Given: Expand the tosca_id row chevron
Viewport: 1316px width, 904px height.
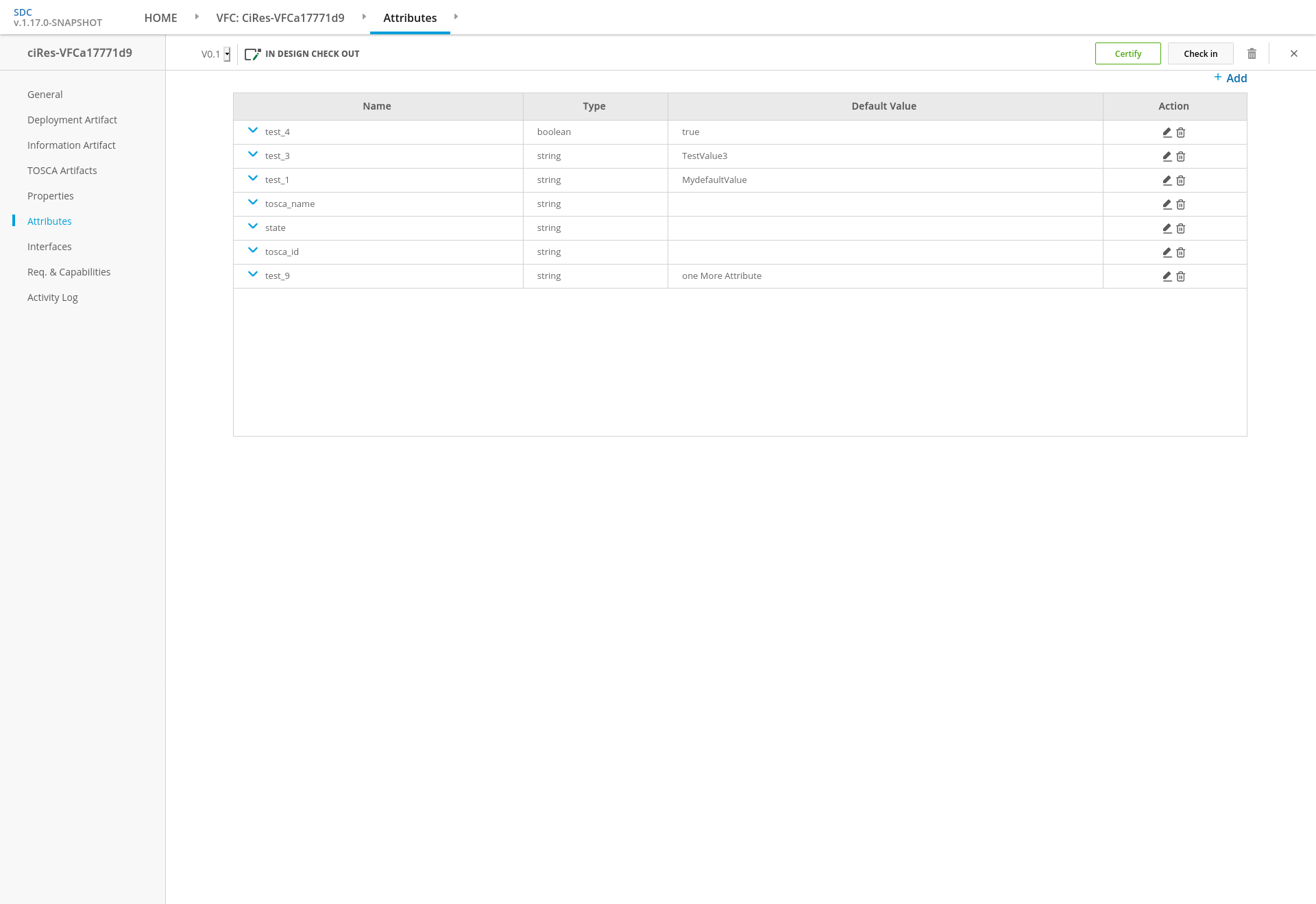Looking at the screenshot, I should click(253, 250).
